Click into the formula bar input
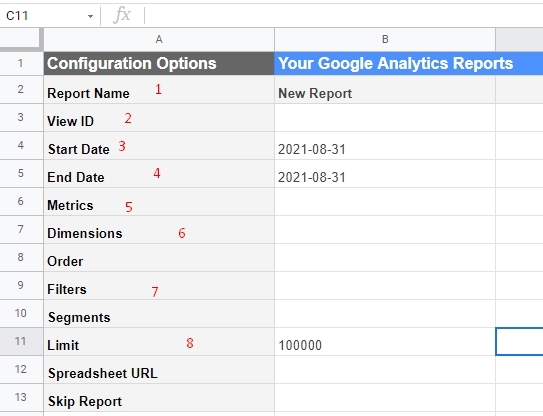Image resolution: width=543 pixels, height=416 pixels. [343, 16]
